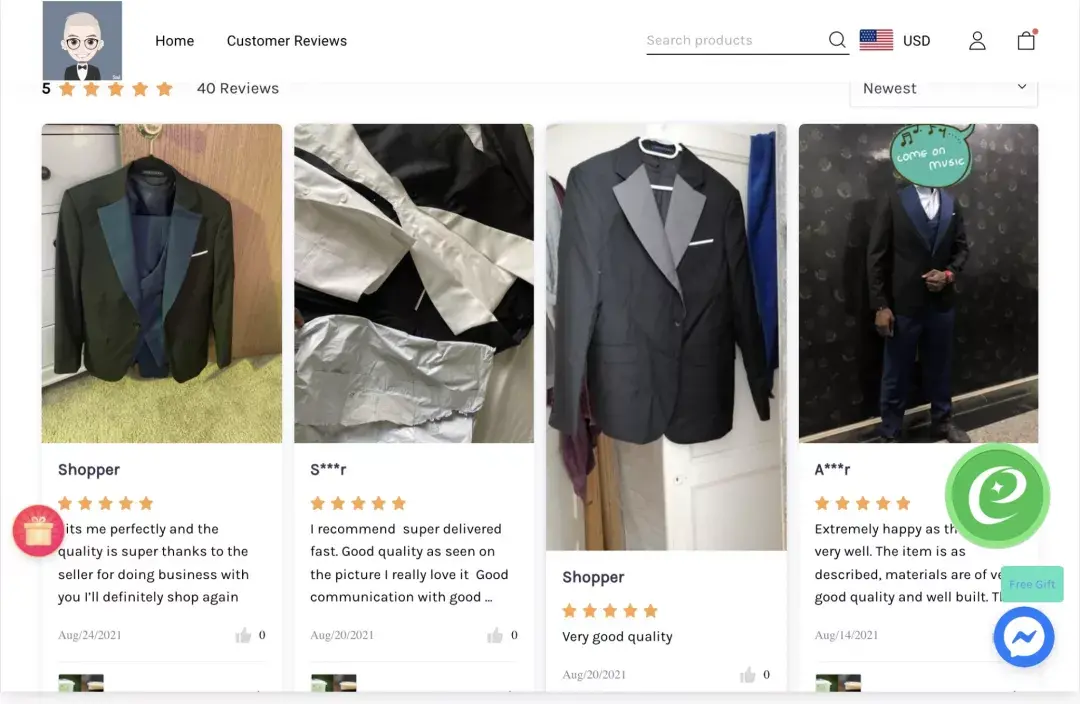
Task: Give a thumbs up to S***r's review
Action: click(x=496, y=634)
